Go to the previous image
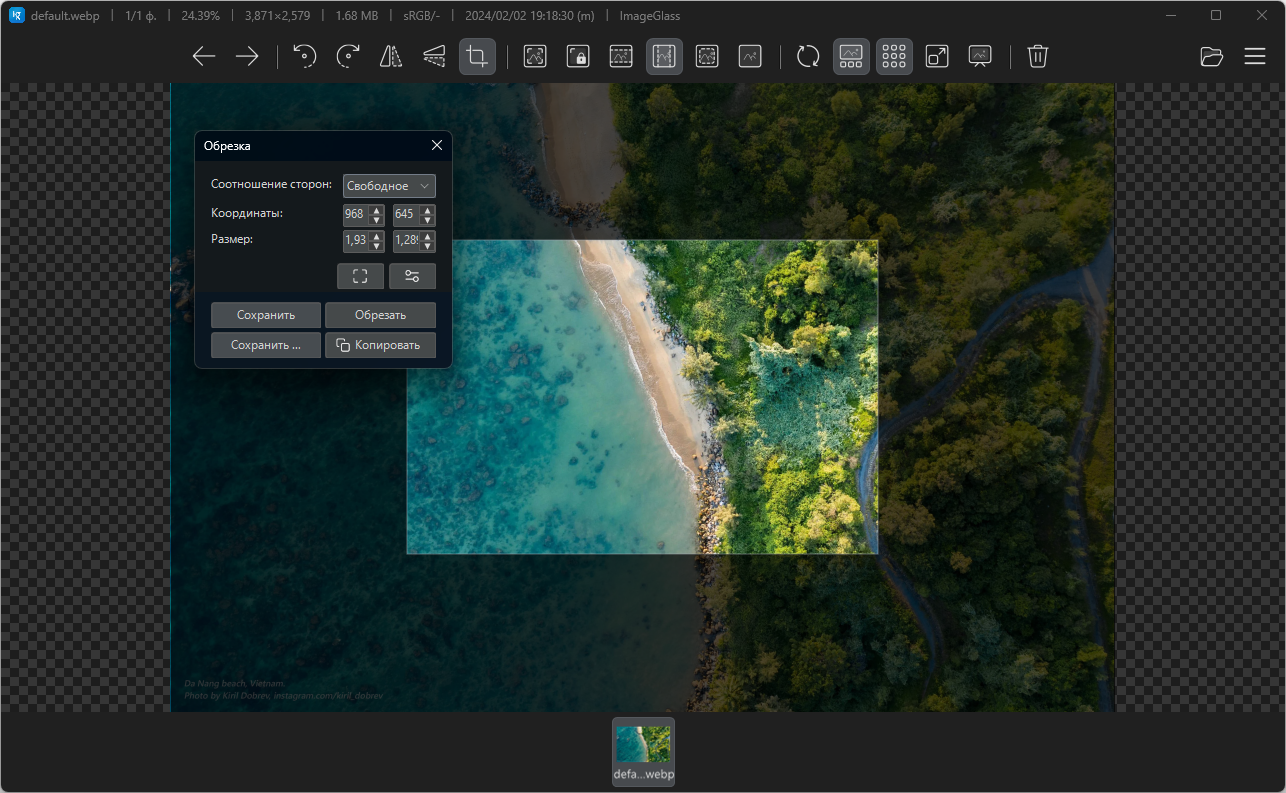The height and width of the screenshot is (793, 1286). 204,57
